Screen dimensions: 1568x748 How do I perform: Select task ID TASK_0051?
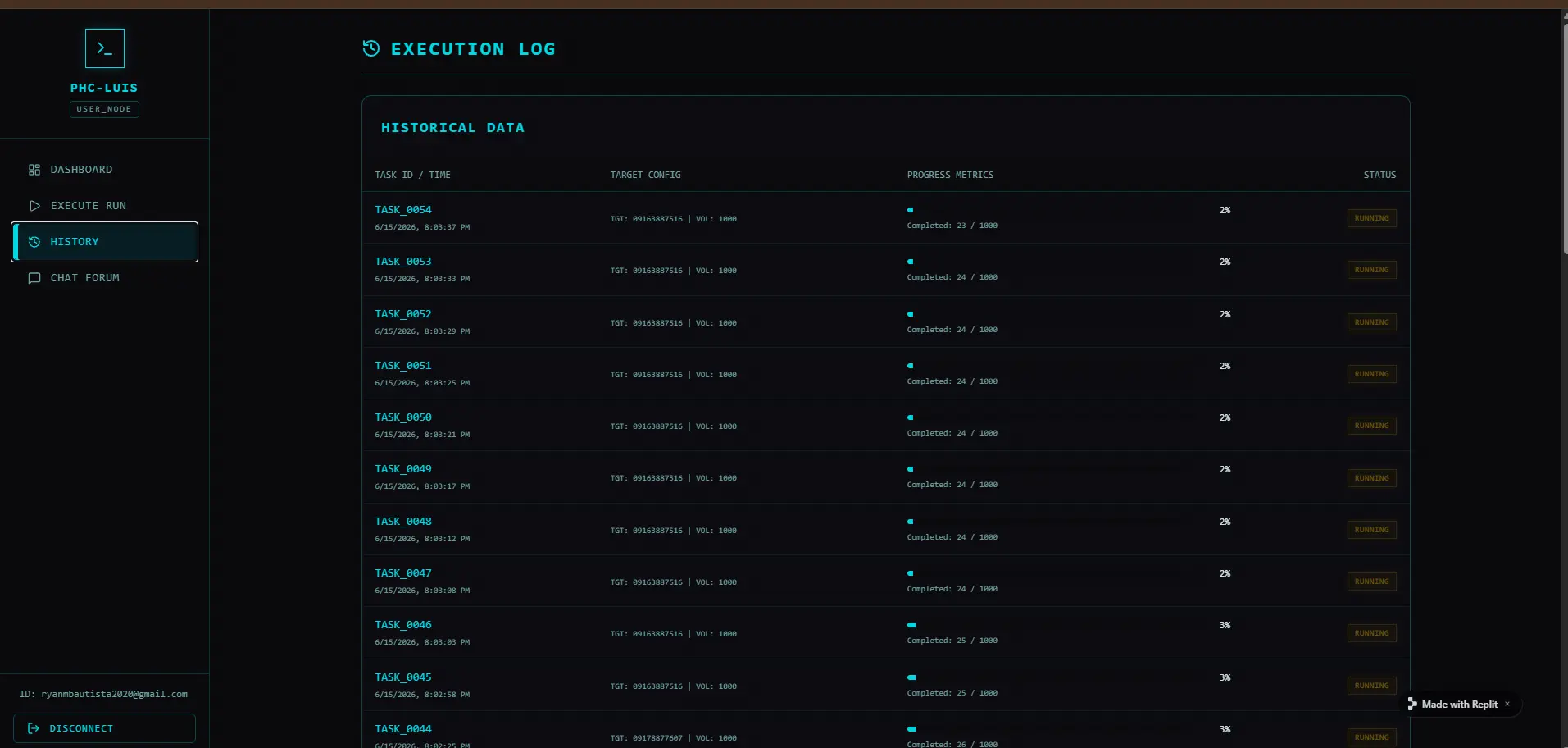[x=403, y=366]
